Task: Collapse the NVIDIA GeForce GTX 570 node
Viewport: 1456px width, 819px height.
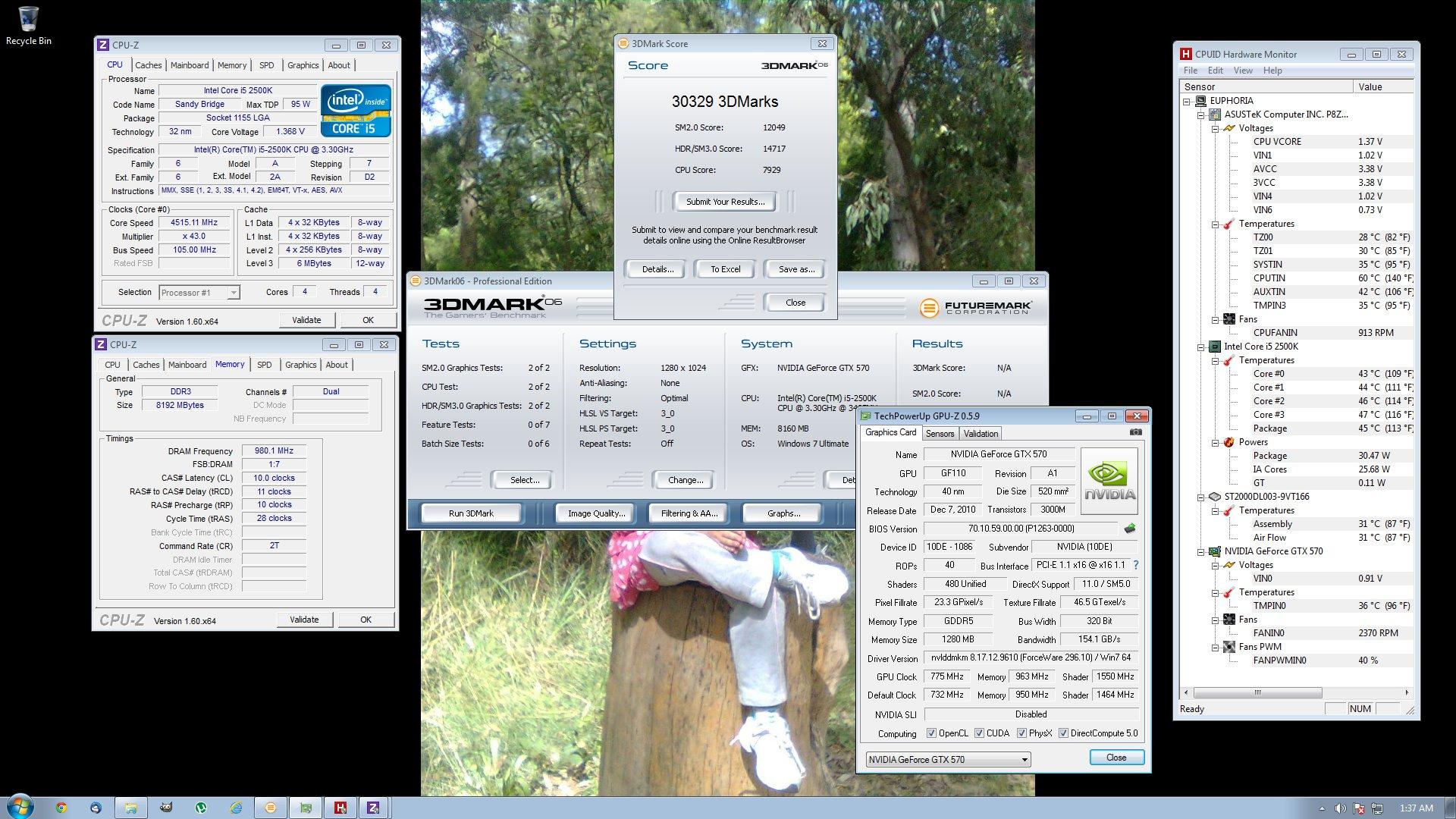Action: pos(1201,552)
